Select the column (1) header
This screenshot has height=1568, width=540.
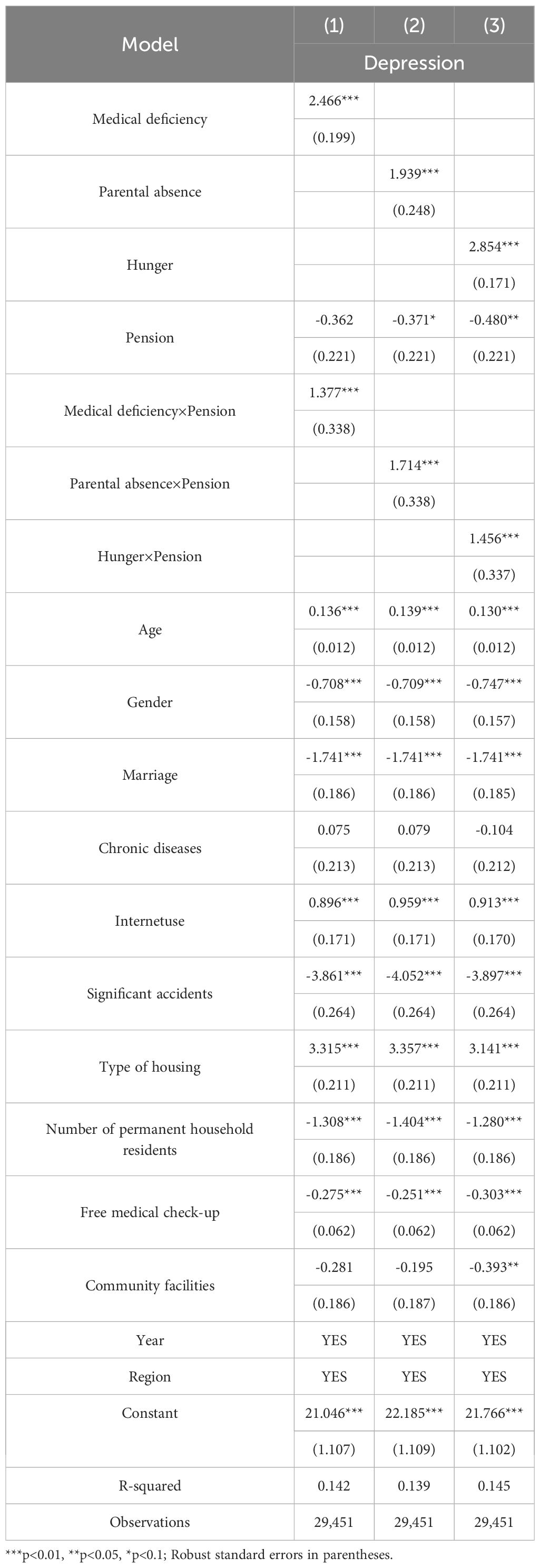point(333,26)
